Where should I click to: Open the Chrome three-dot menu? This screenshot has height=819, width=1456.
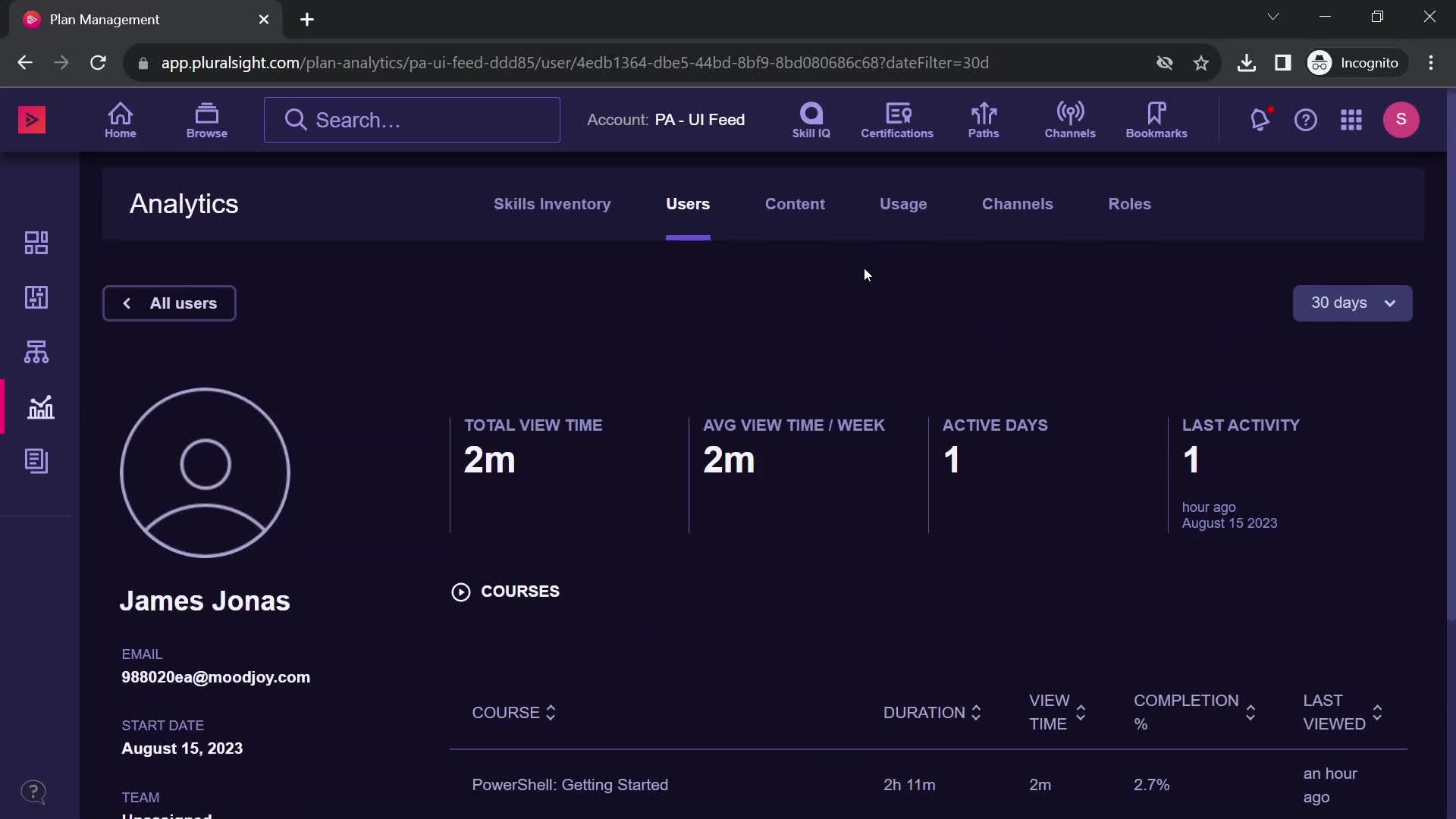coord(1431,63)
